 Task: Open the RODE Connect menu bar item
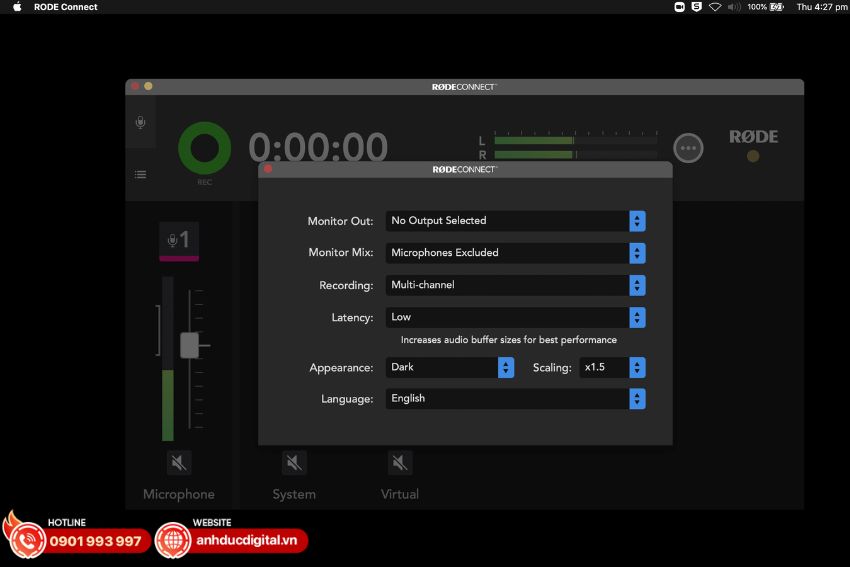click(x=65, y=7)
